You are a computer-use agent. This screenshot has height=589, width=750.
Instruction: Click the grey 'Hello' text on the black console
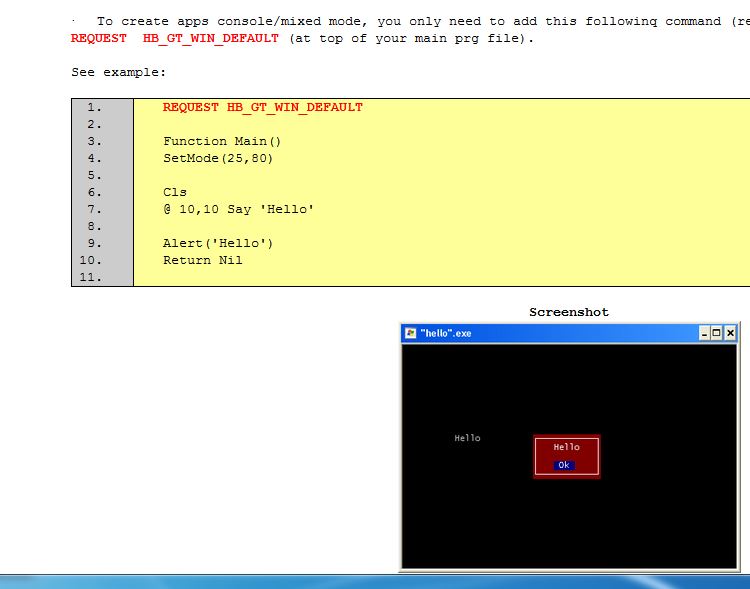(467, 438)
